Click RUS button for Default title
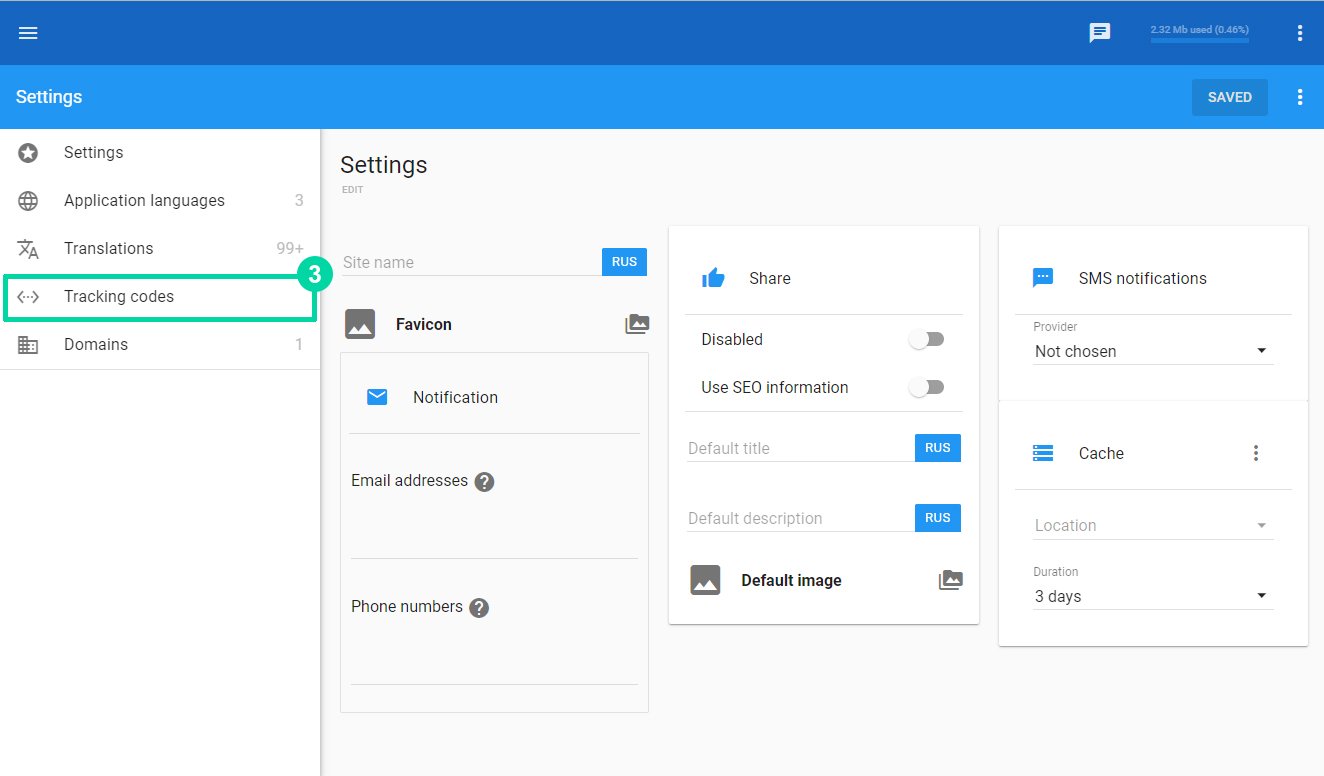Screen dimensions: 1324x776 938,448
